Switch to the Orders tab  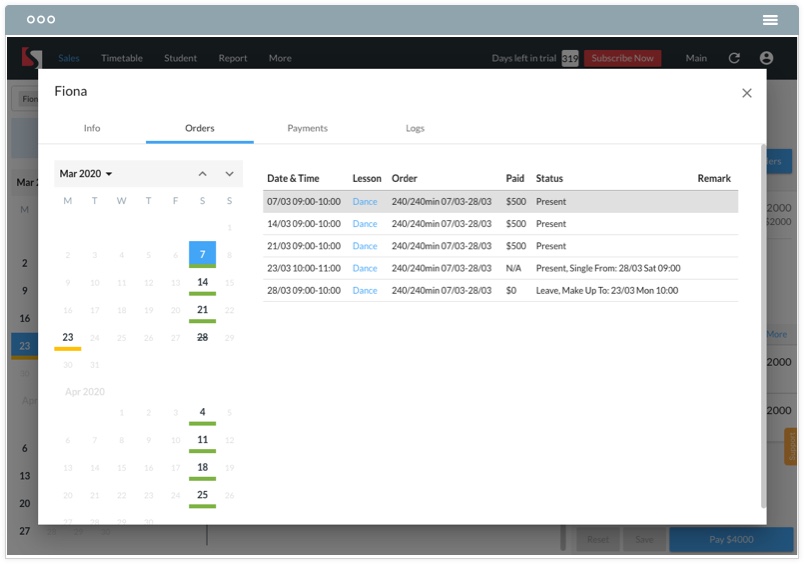coord(199,128)
